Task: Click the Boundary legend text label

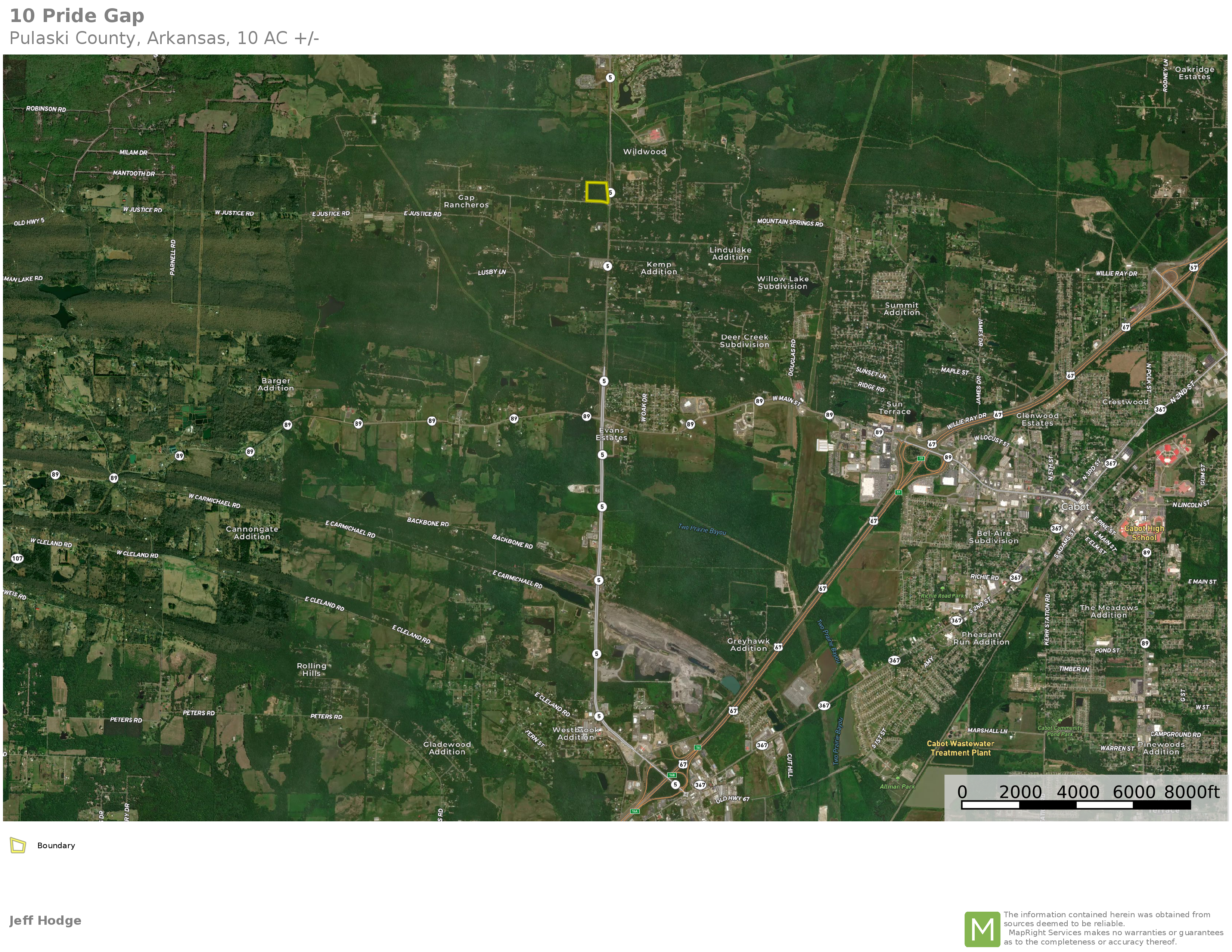Action: (56, 845)
